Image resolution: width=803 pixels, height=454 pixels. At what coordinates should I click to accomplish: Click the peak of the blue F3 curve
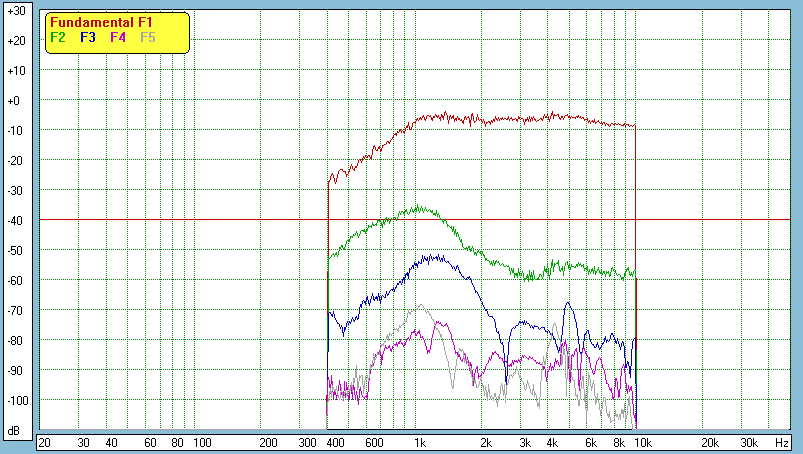(x=432, y=257)
